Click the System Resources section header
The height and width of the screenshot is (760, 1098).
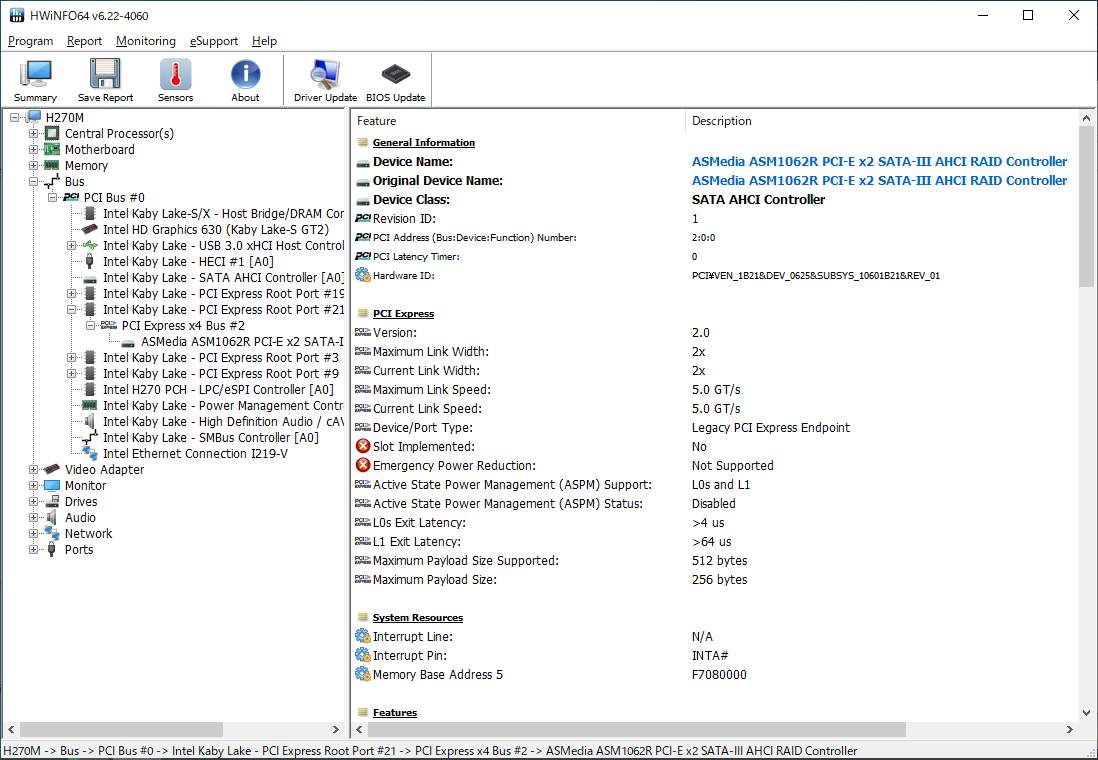pos(417,618)
